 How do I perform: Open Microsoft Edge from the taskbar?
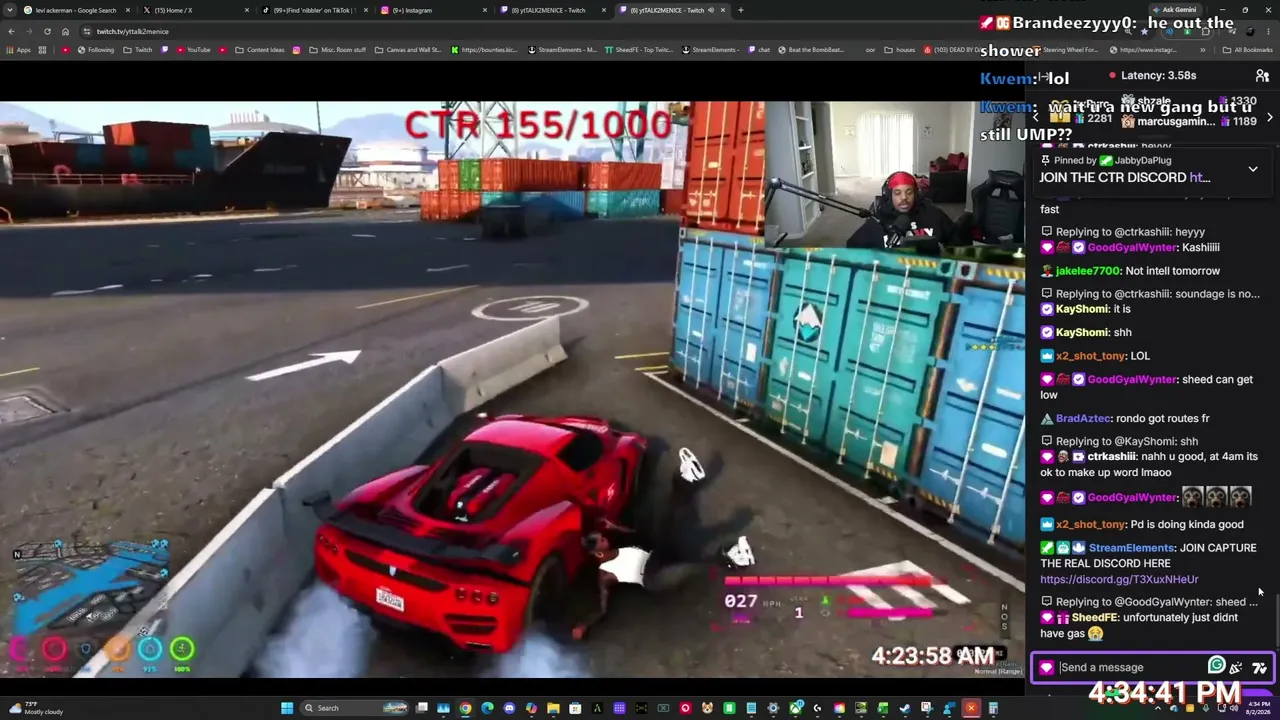click(487, 708)
